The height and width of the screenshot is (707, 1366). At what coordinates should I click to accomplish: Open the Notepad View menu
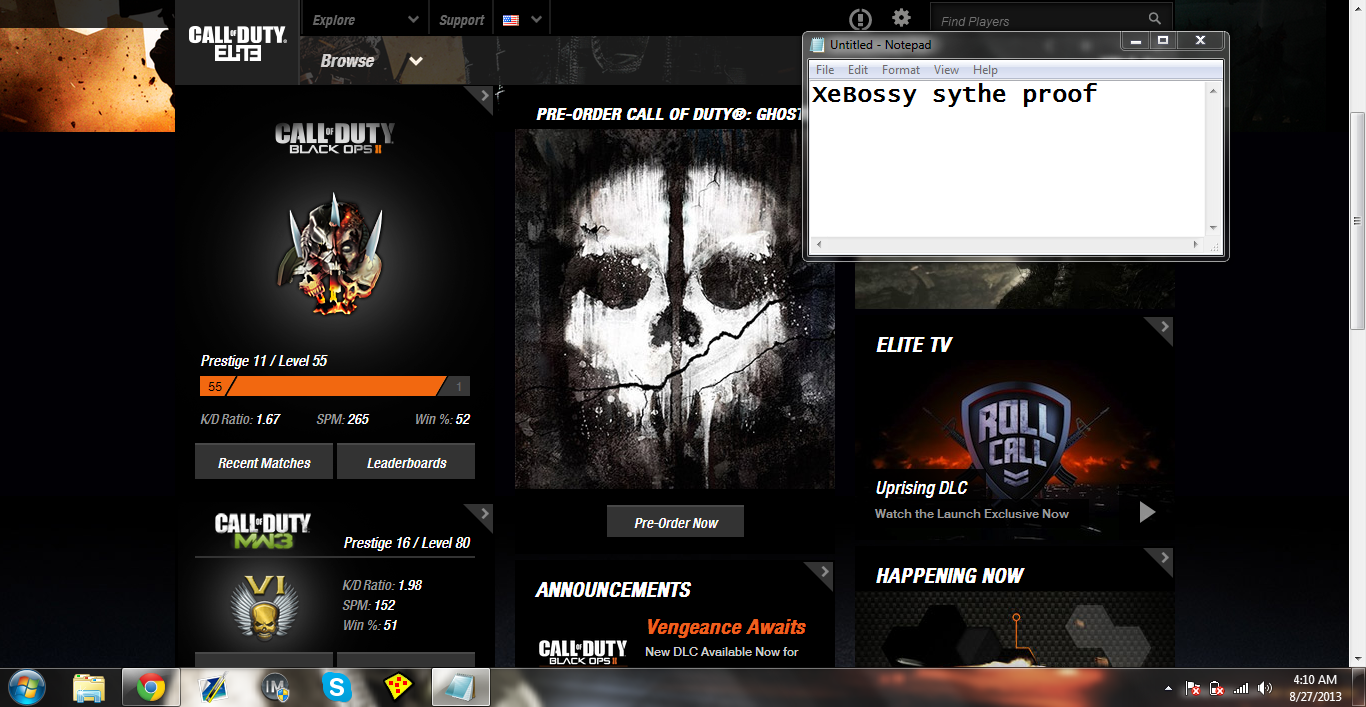point(946,70)
